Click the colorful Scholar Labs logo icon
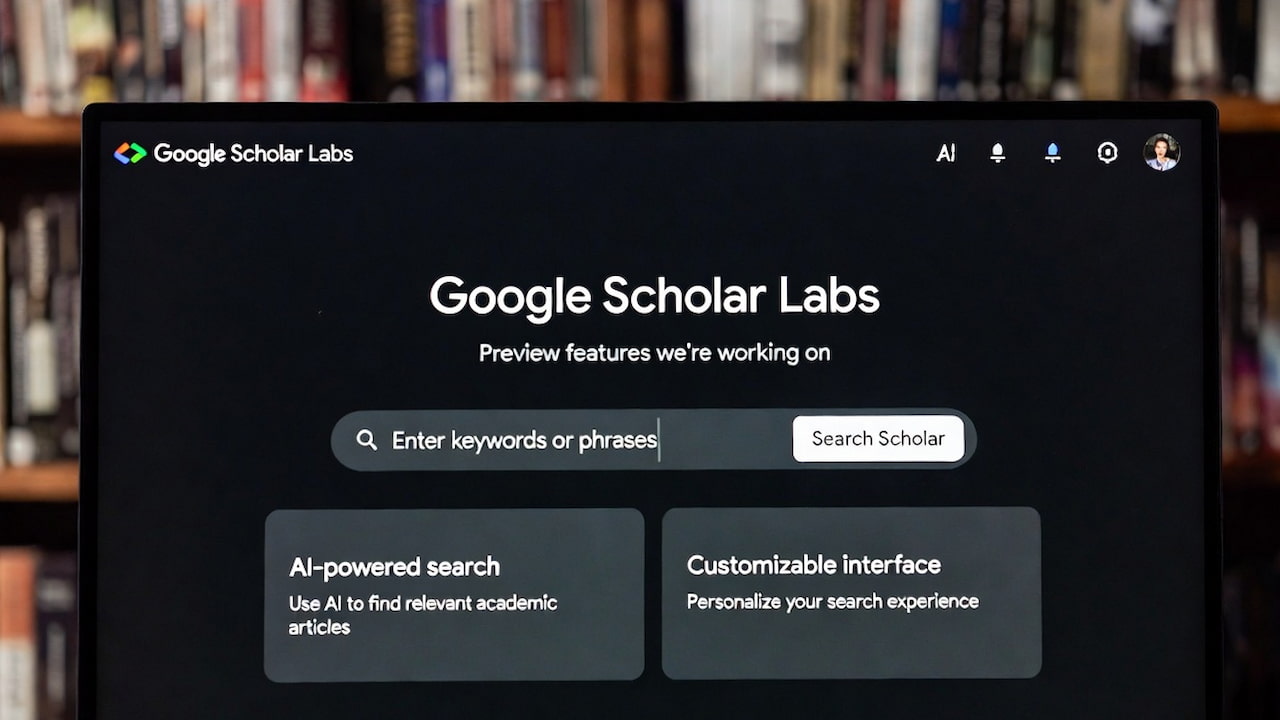The width and height of the screenshot is (1280, 720). pyautogui.click(x=131, y=153)
